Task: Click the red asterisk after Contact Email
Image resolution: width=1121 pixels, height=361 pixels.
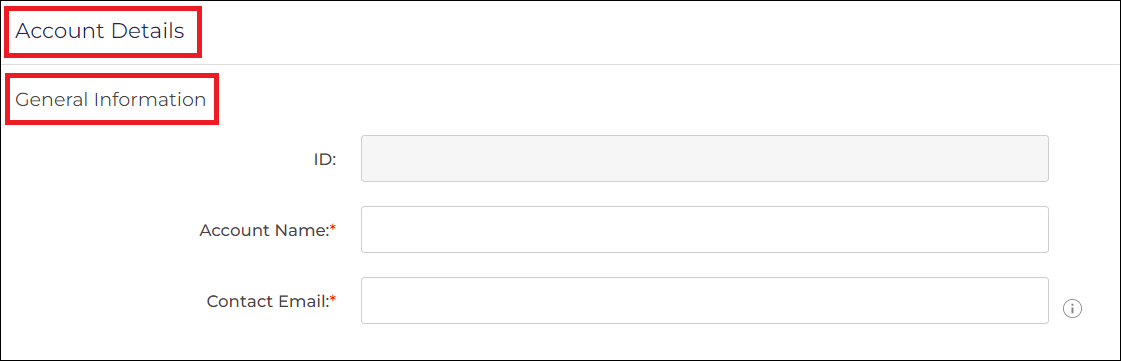Action: (x=332, y=299)
